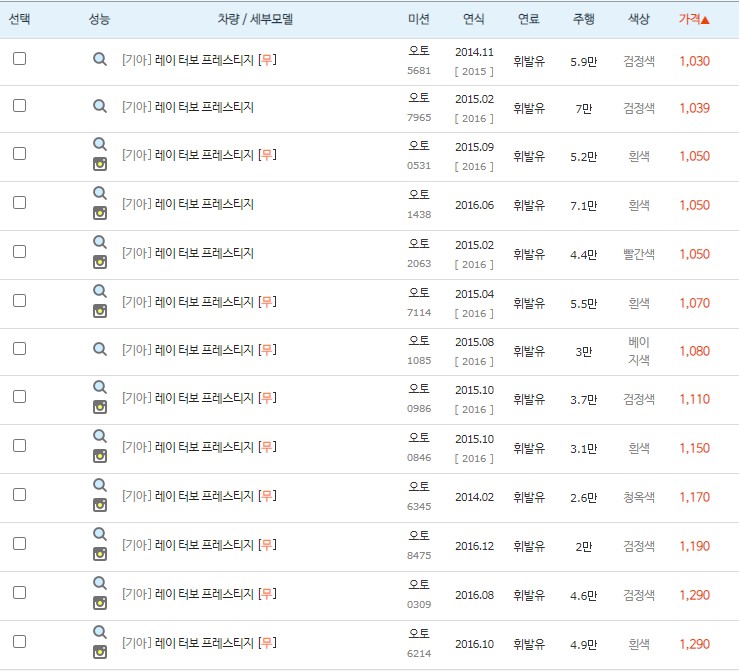Tick checkbox for the 1,070 car
739x671 pixels.
tap(19, 301)
